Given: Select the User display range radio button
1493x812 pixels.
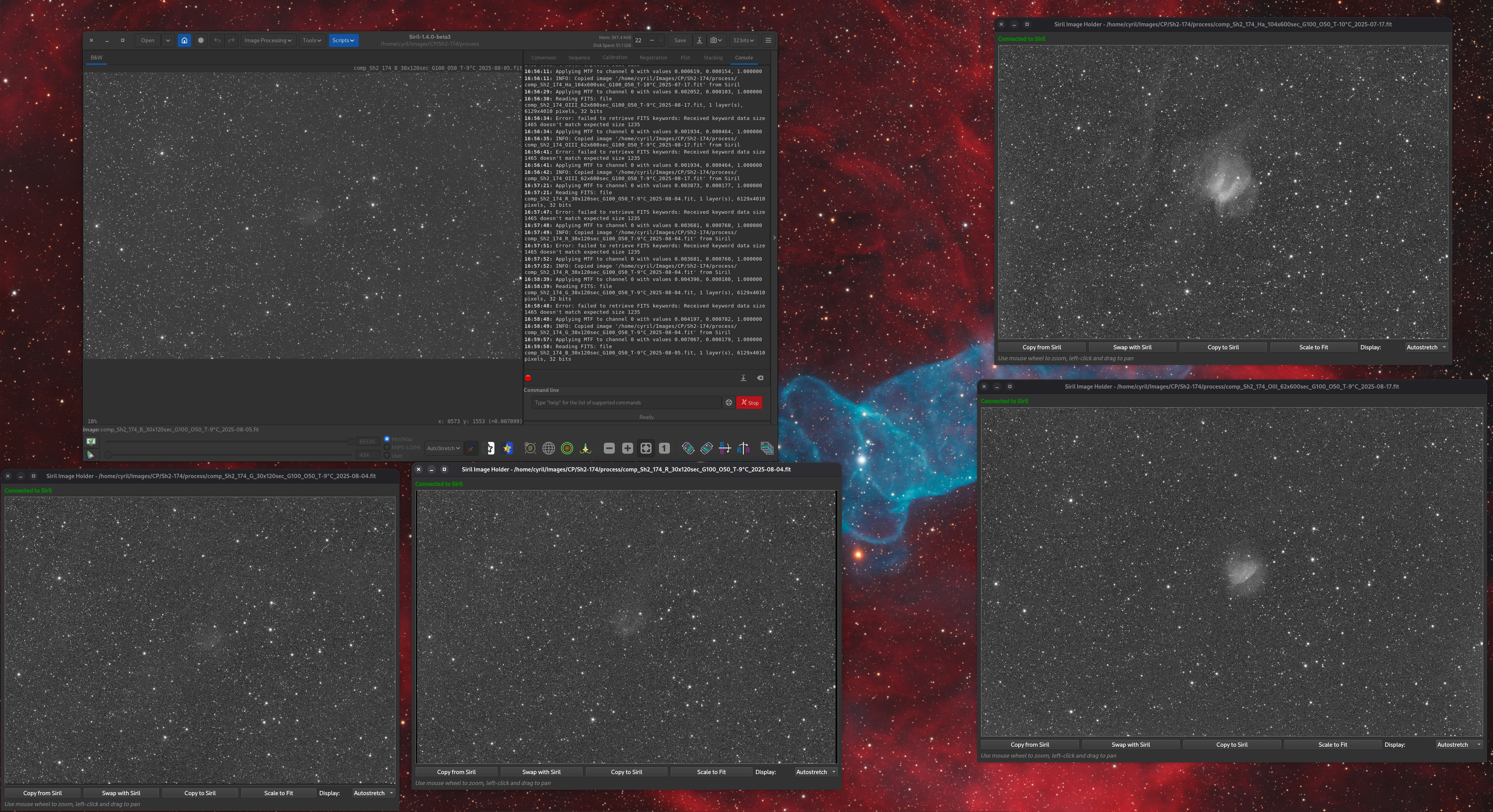Looking at the screenshot, I should [387, 456].
